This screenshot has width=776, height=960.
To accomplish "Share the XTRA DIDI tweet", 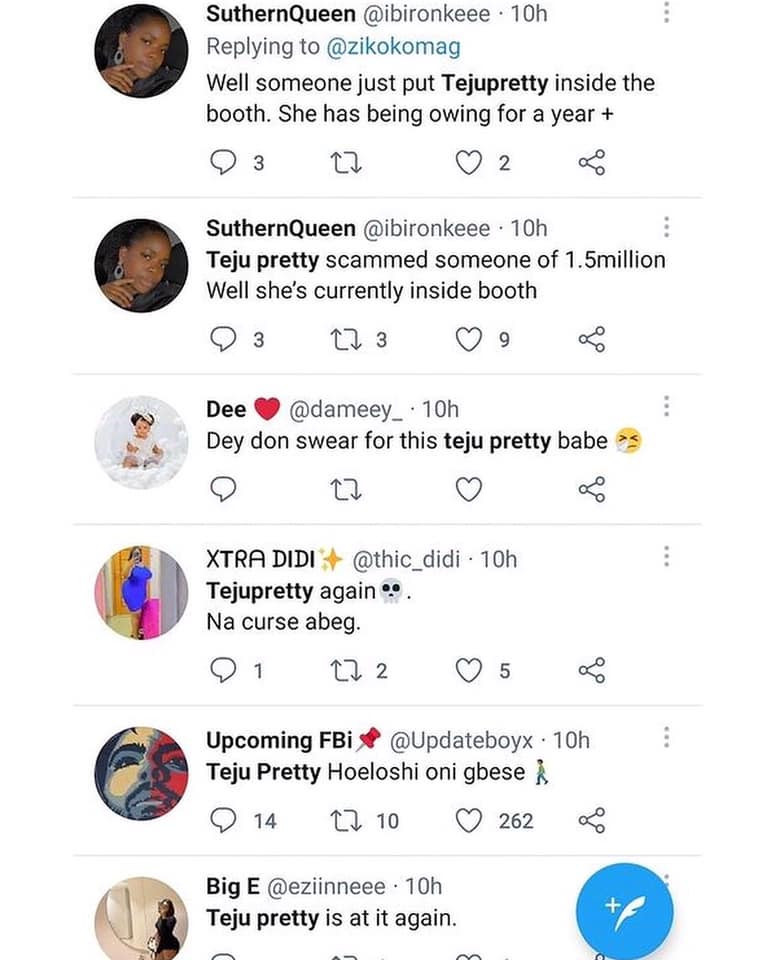I will [x=592, y=670].
